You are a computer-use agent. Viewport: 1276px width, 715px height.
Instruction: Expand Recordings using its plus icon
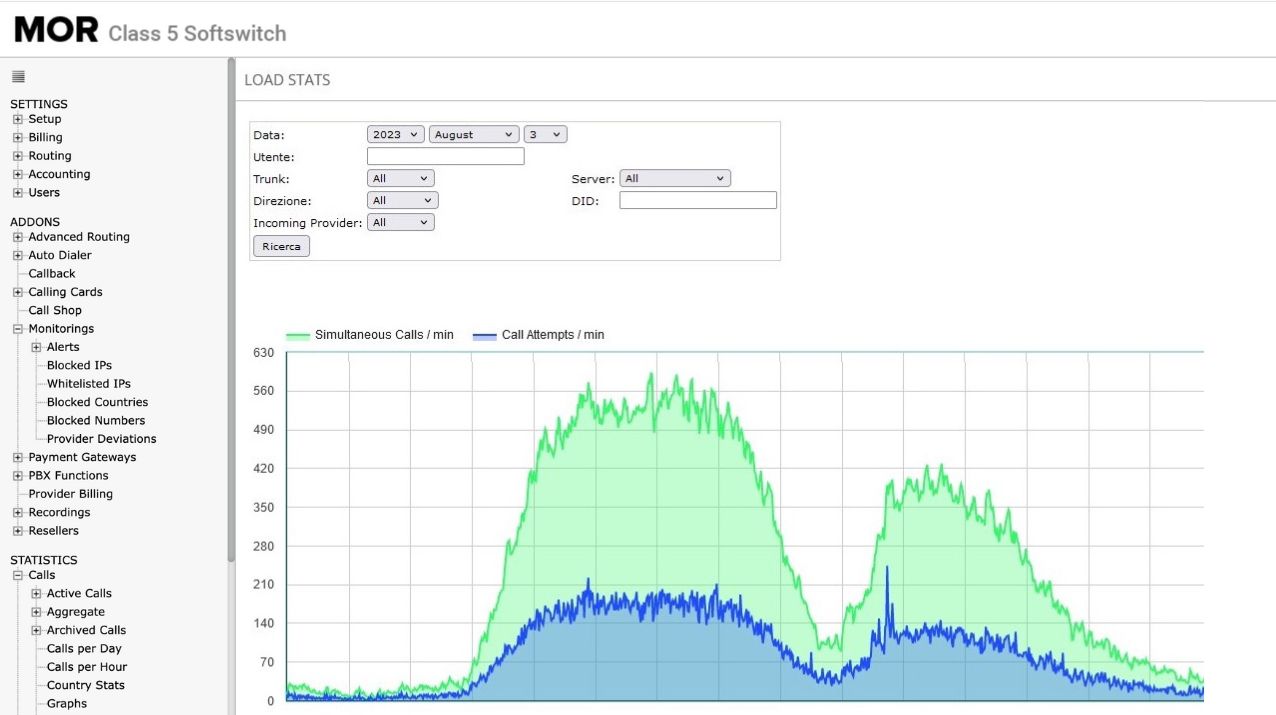(x=16, y=512)
